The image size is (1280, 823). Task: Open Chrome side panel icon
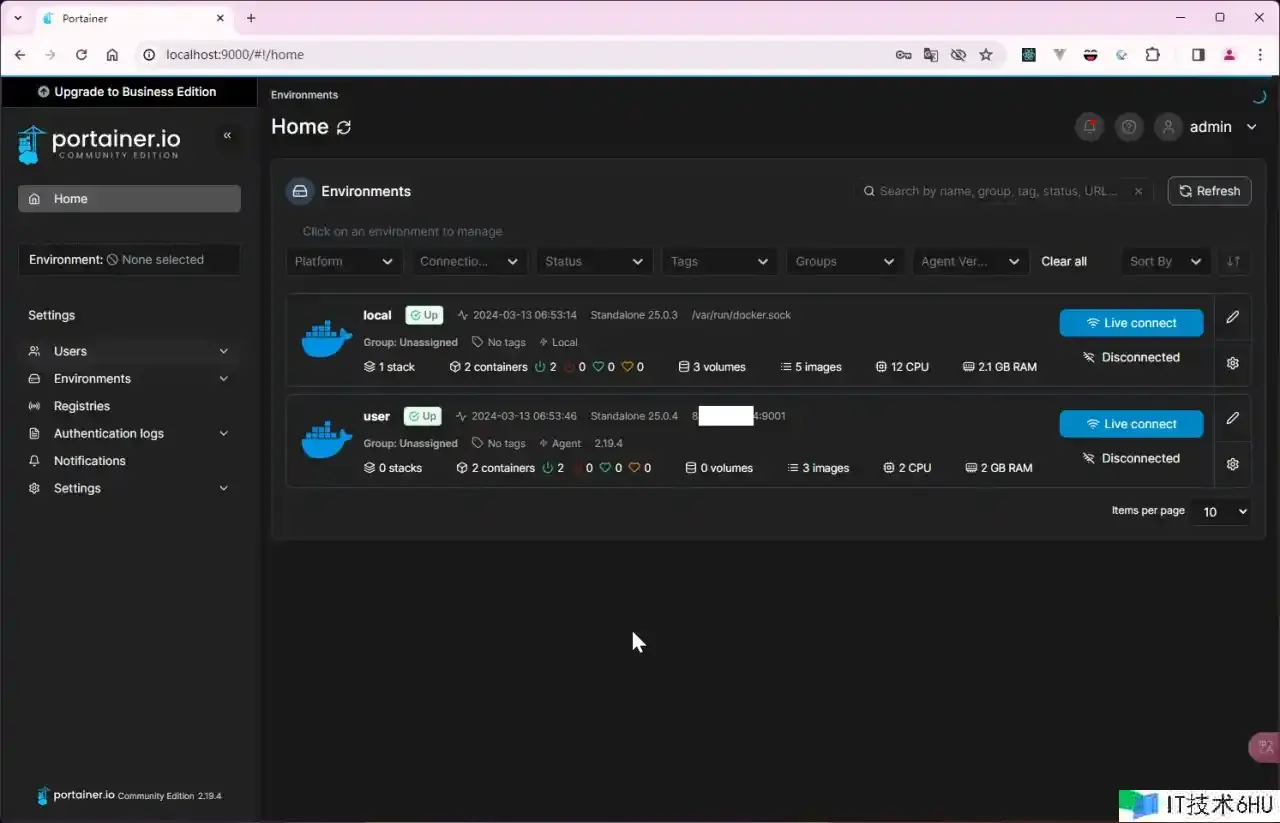[1198, 55]
